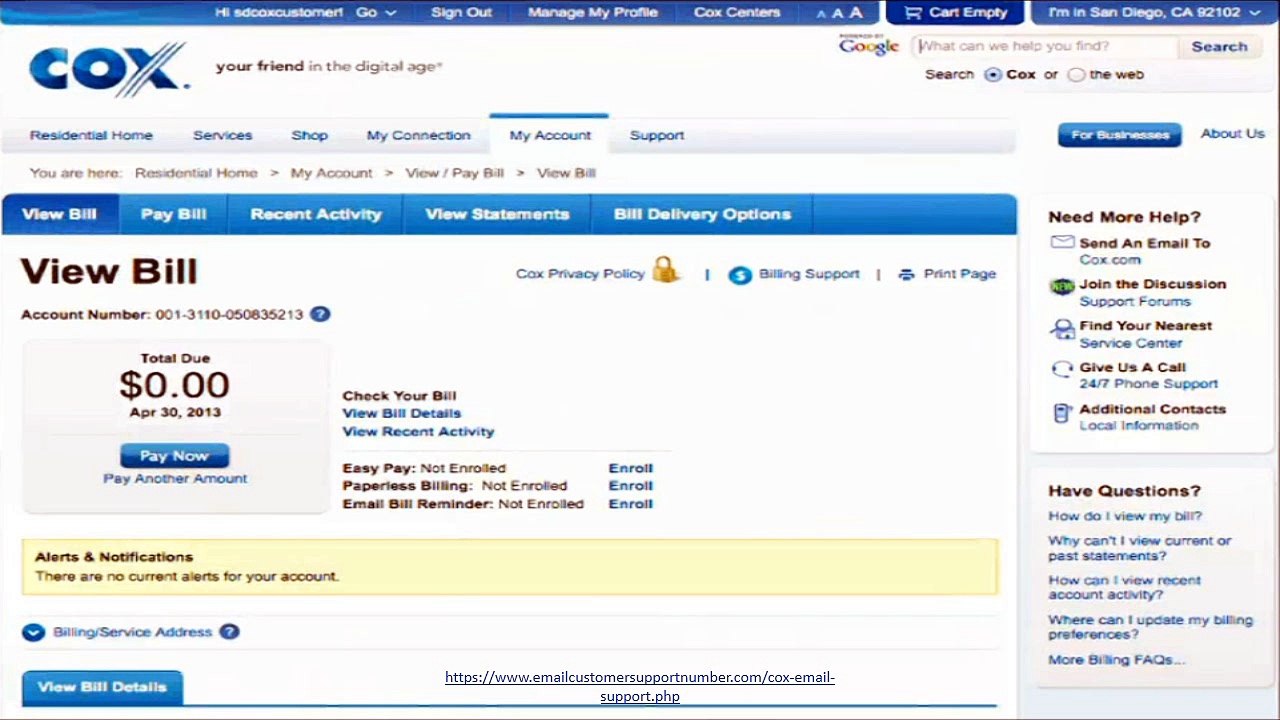
Task: Select the largest text size A
Action: pyautogui.click(x=855, y=12)
